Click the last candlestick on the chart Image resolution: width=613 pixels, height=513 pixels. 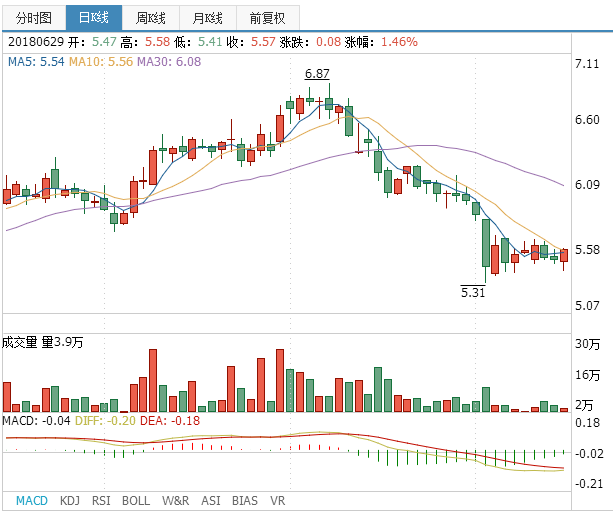pos(564,255)
